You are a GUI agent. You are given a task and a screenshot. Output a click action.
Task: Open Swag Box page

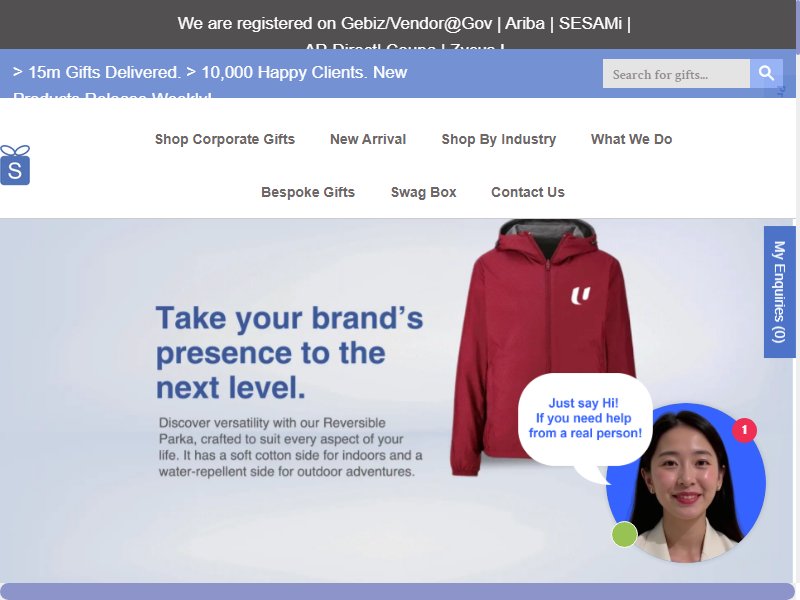click(423, 192)
